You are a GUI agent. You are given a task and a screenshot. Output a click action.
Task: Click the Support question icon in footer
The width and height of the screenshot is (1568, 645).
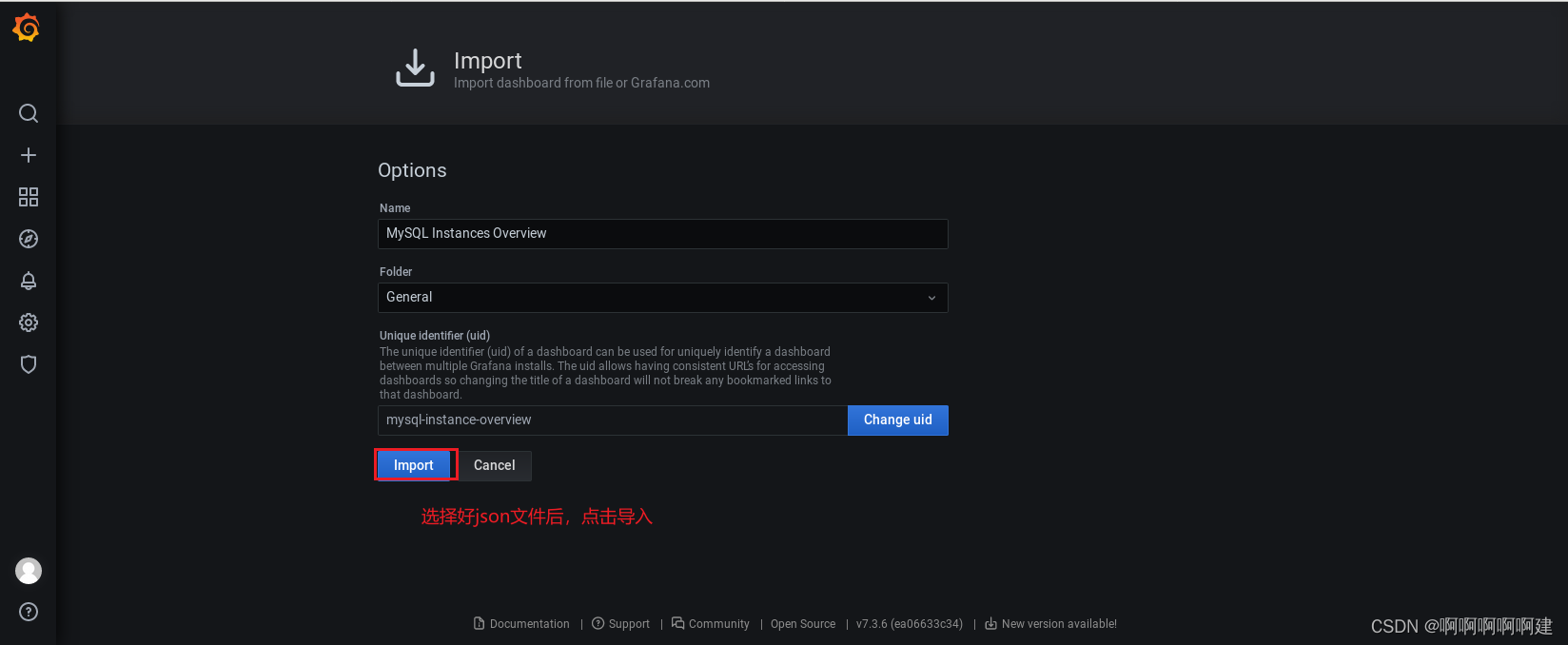(x=598, y=624)
